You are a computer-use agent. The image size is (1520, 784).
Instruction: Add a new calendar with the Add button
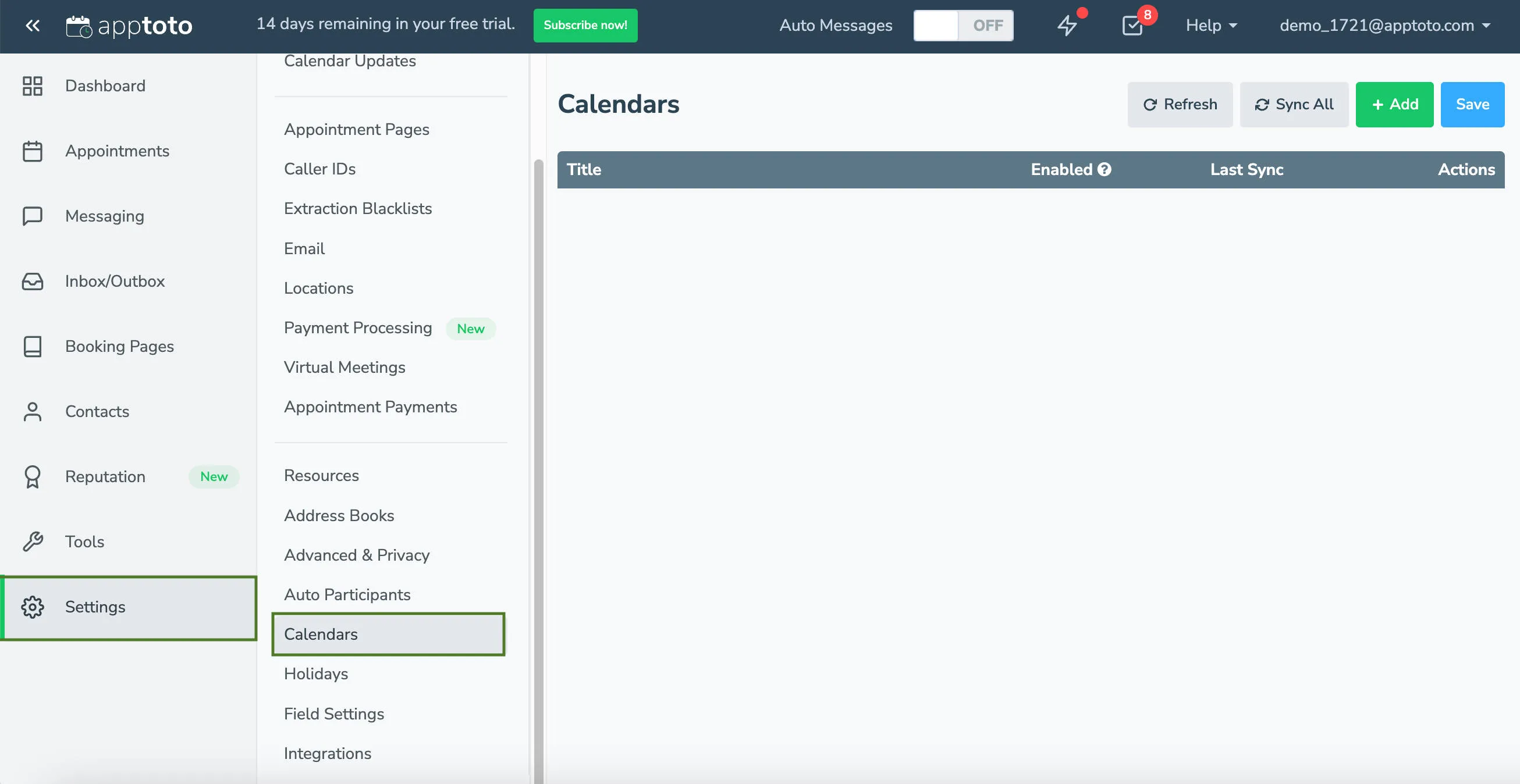[1394, 105]
